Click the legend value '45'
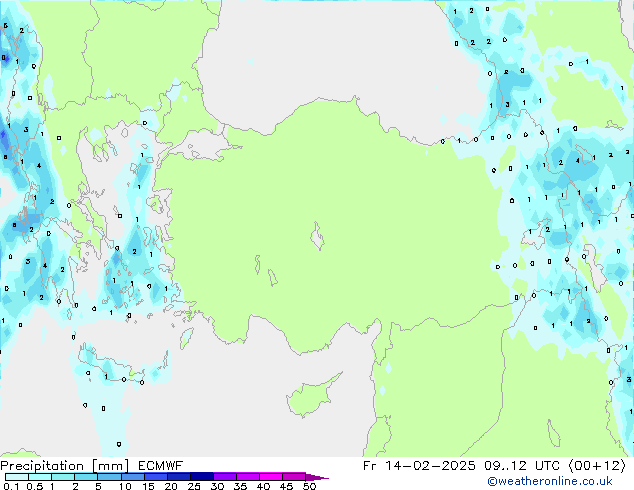 [x=286, y=486]
